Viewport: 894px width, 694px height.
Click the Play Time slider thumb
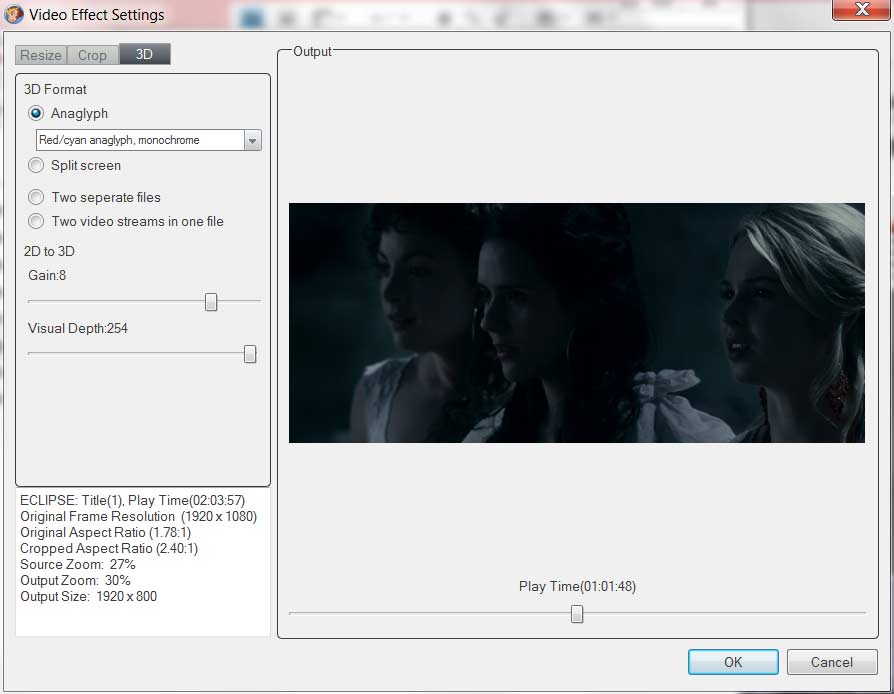pyautogui.click(x=577, y=614)
